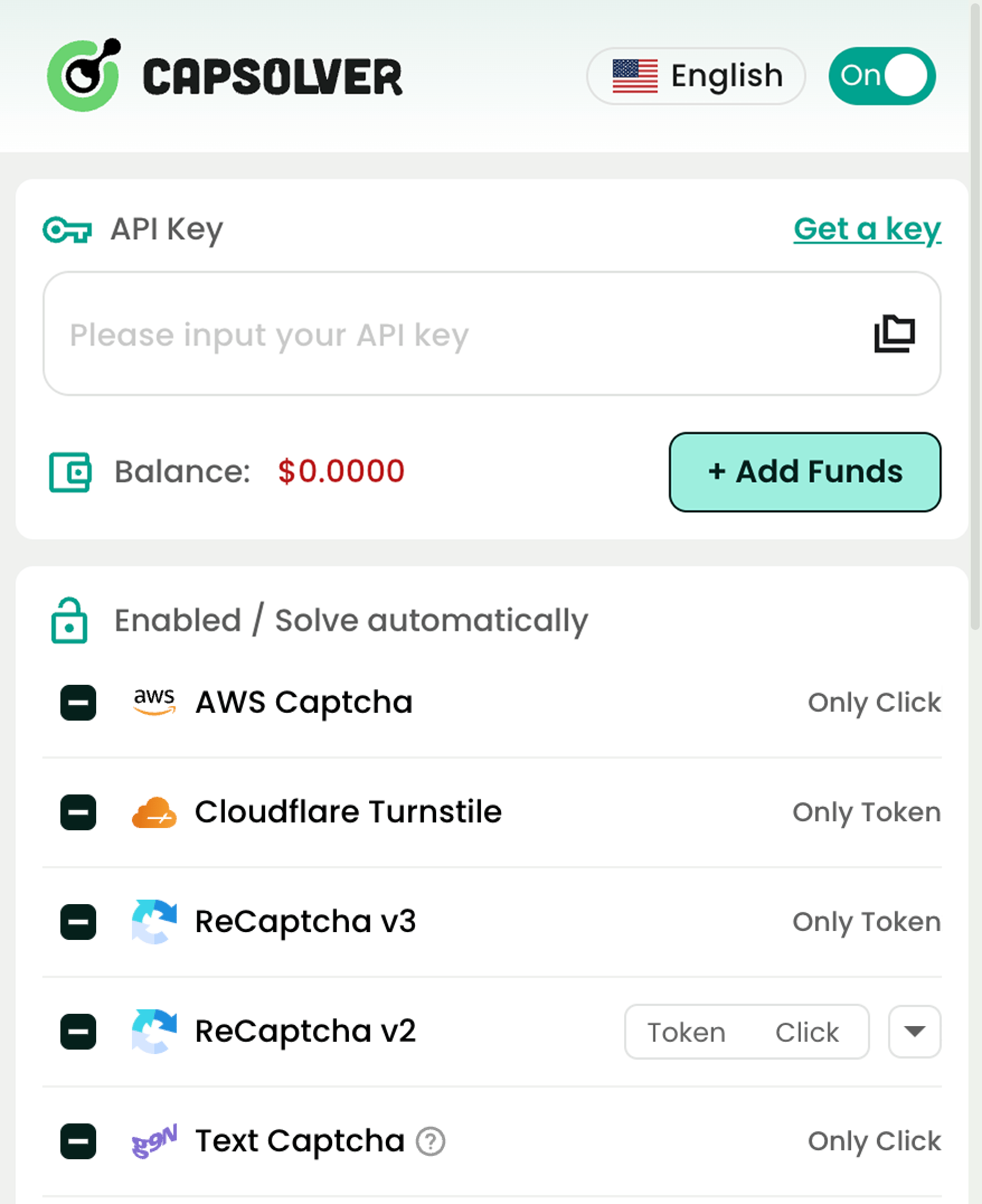
Task: Click the API Key key icon
Action: (66, 230)
